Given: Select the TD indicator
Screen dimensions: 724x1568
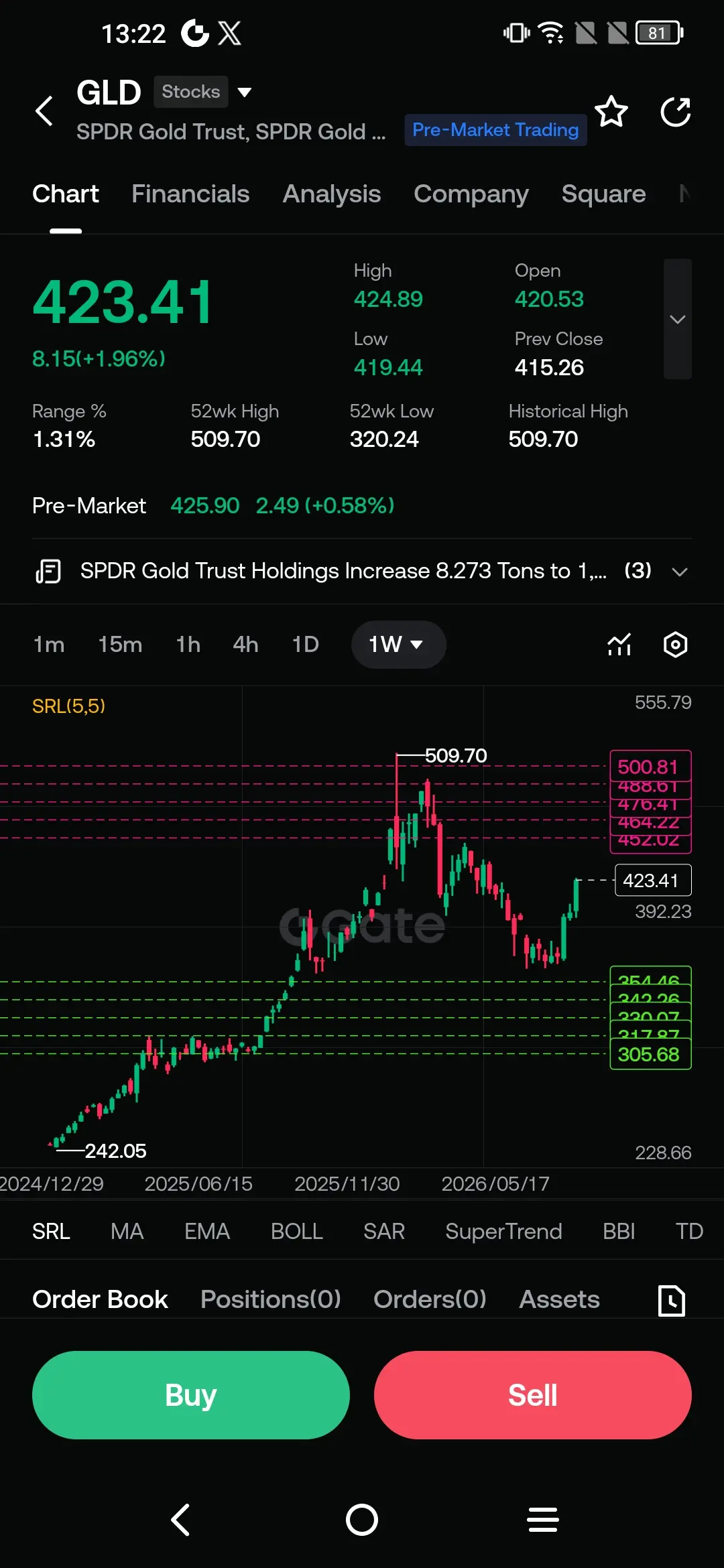Looking at the screenshot, I should pos(689,1232).
